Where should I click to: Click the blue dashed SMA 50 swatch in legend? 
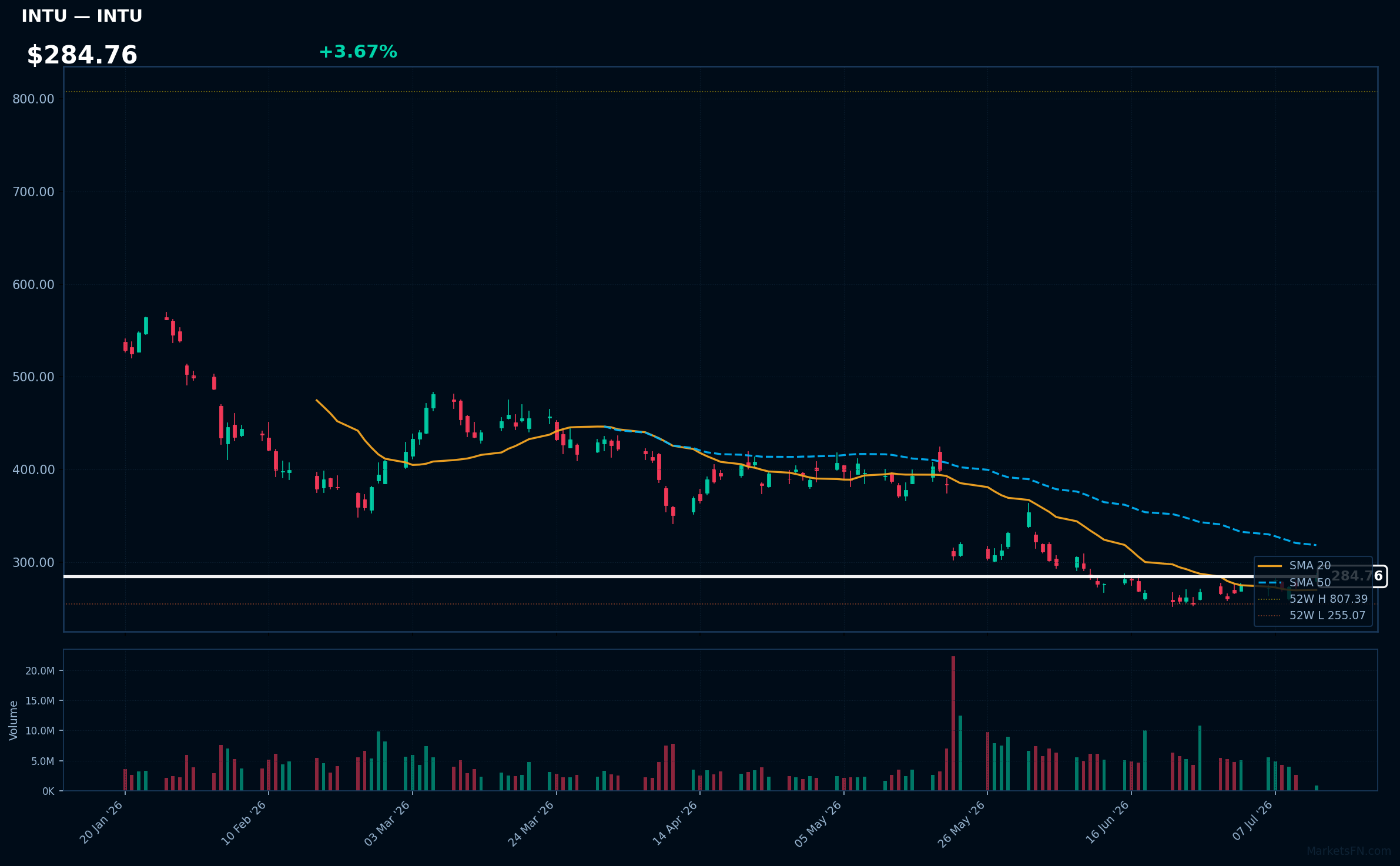[1270, 582]
